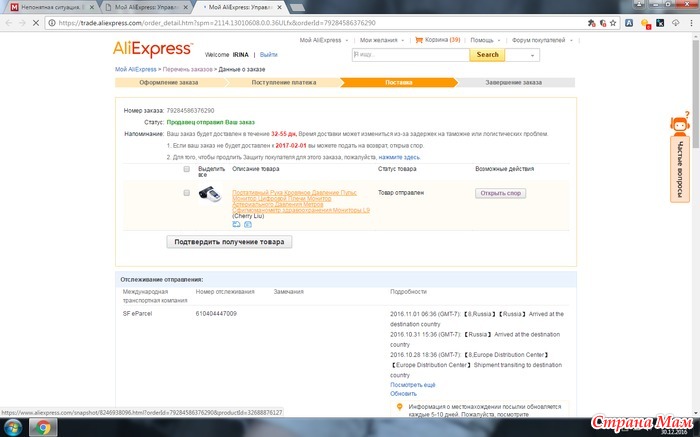Open the dark teal extension icon

point(660,23)
